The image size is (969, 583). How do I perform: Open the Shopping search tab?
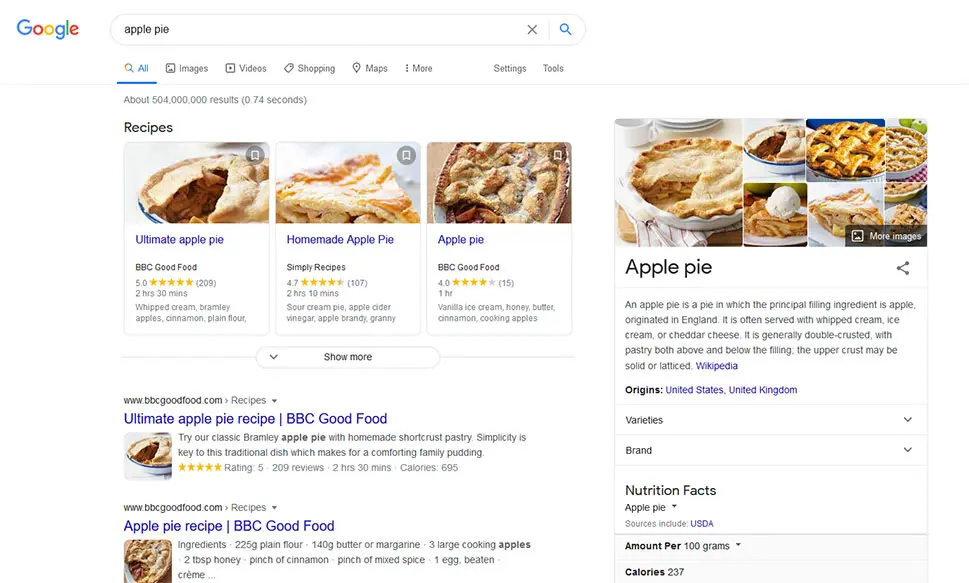click(309, 68)
